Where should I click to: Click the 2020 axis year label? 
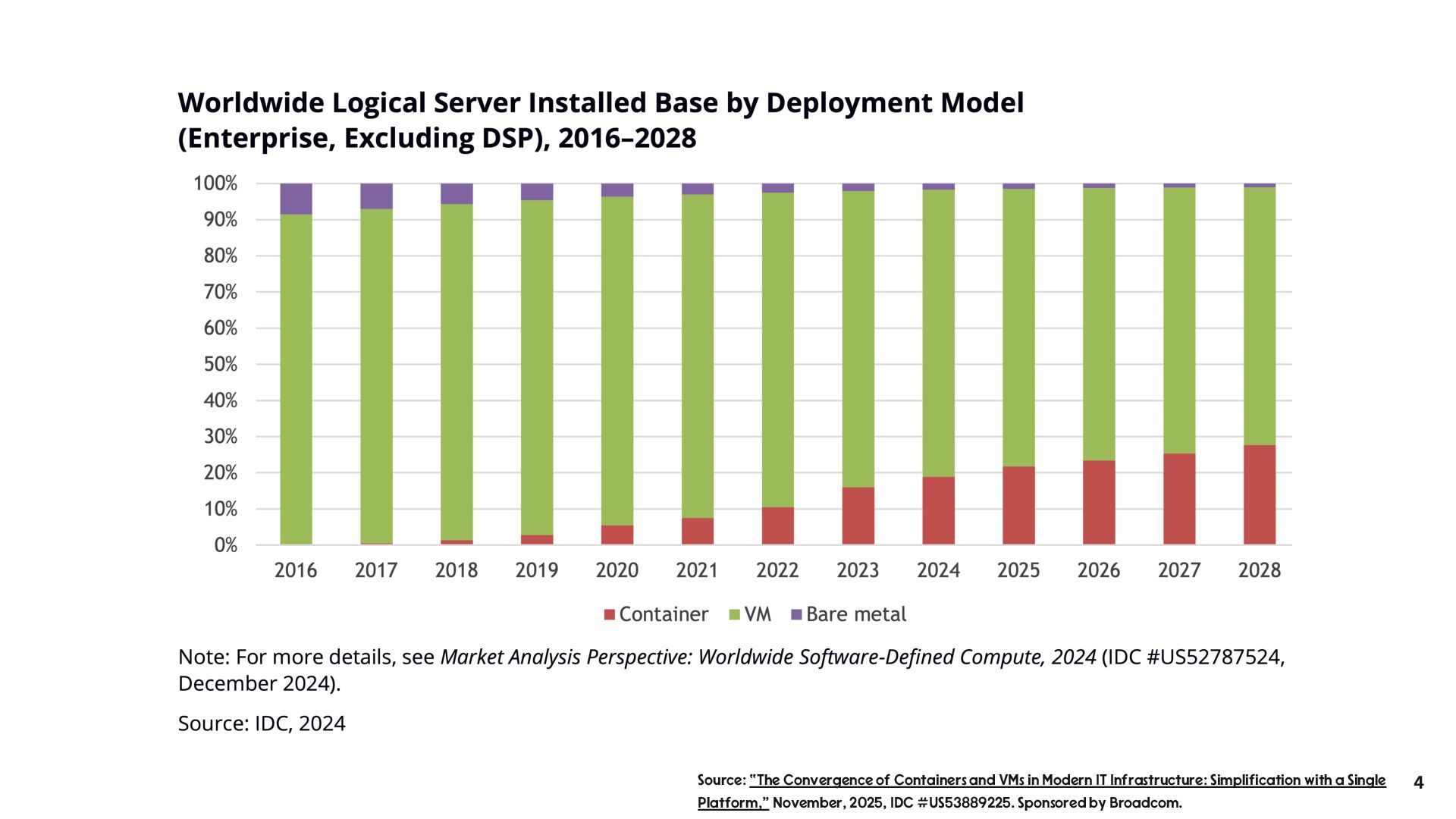click(x=617, y=570)
